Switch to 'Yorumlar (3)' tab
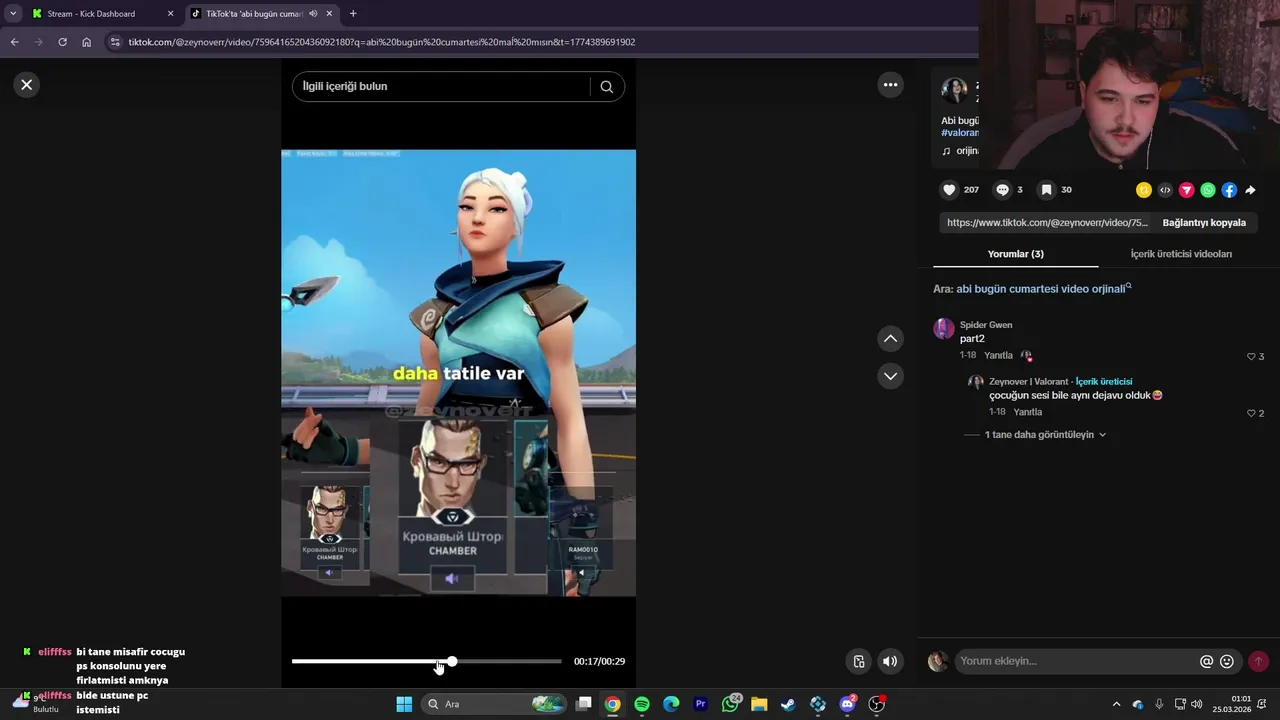 (x=1015, y=254)
